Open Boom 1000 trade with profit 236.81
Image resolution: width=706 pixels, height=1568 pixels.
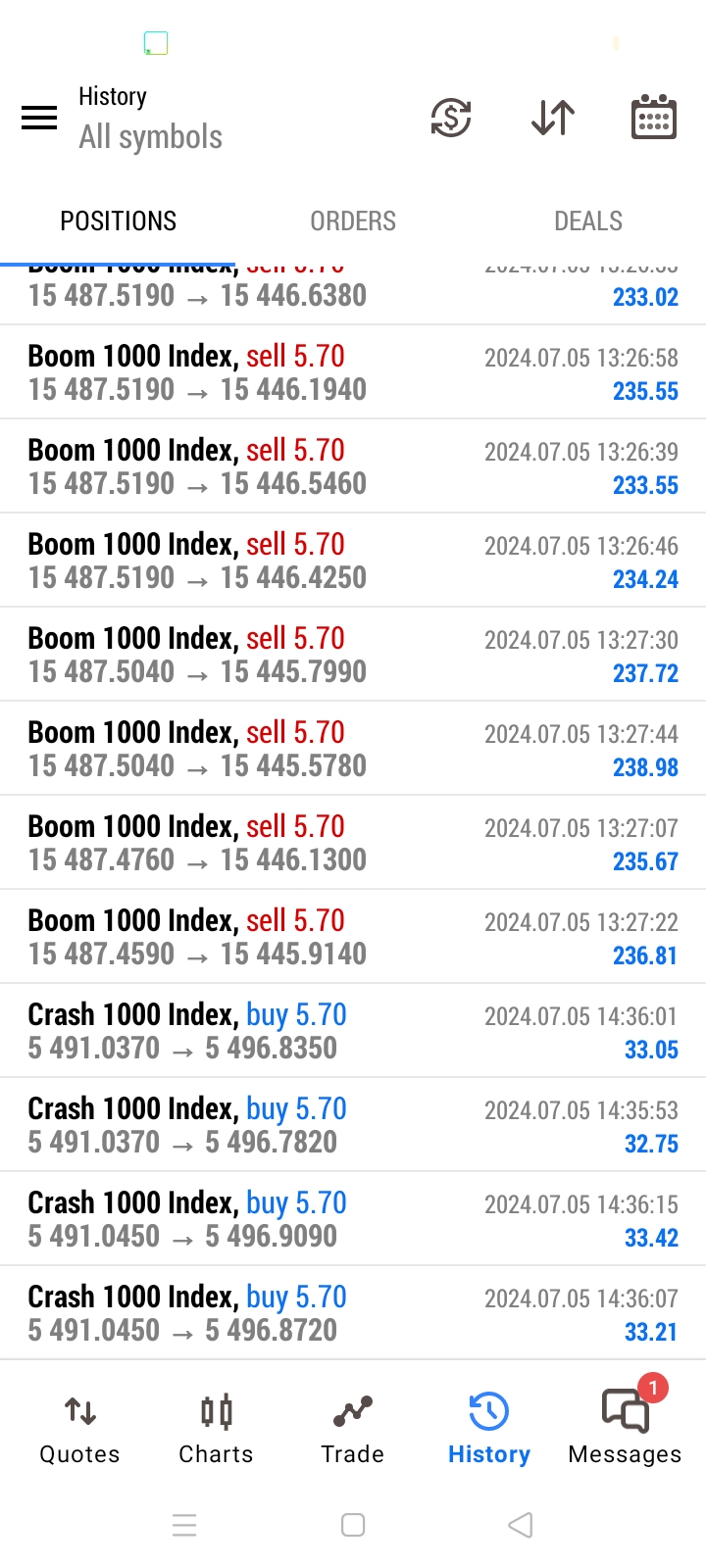[353, 937]
